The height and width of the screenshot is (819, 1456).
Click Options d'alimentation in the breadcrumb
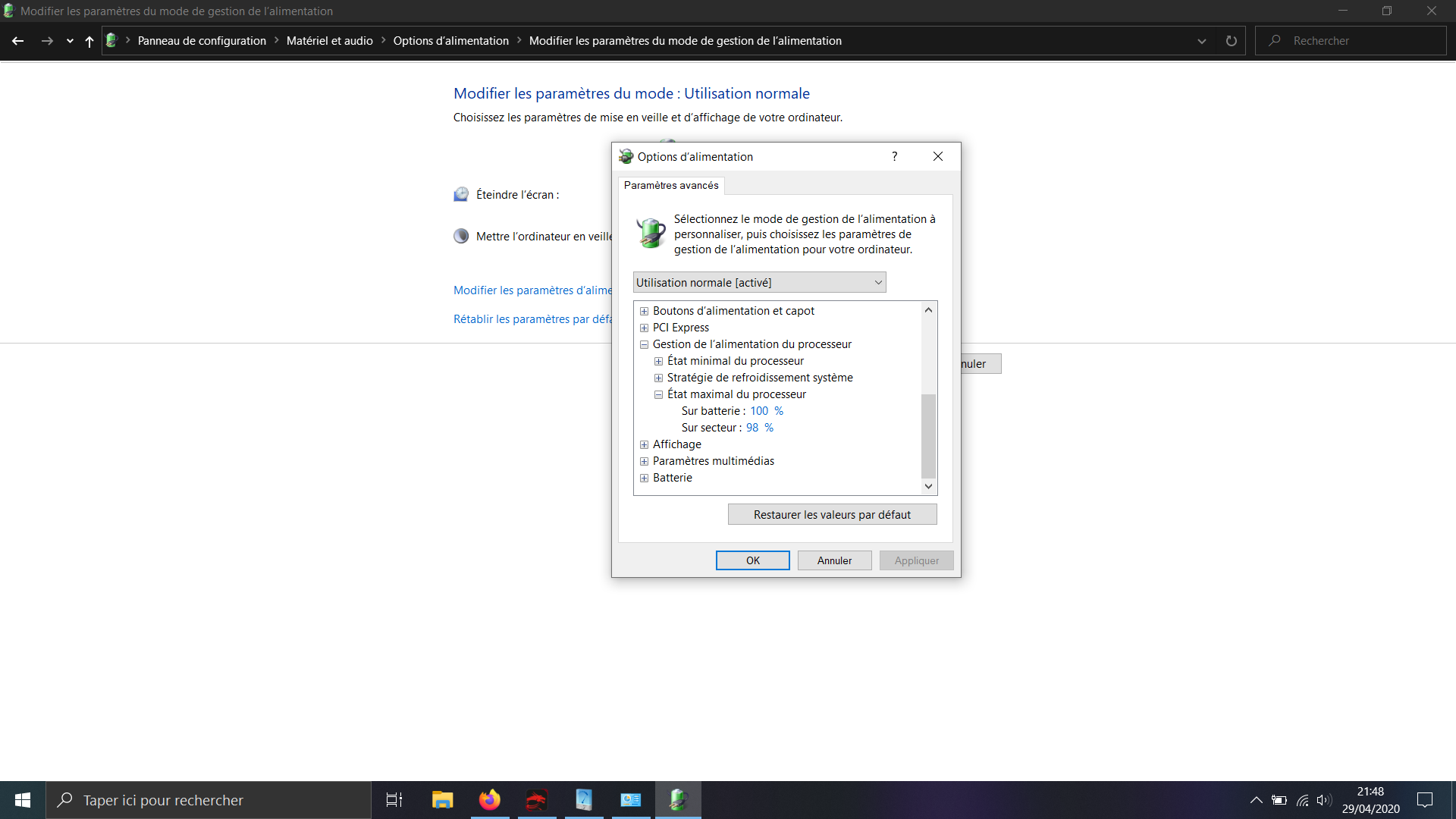[450, 41]
